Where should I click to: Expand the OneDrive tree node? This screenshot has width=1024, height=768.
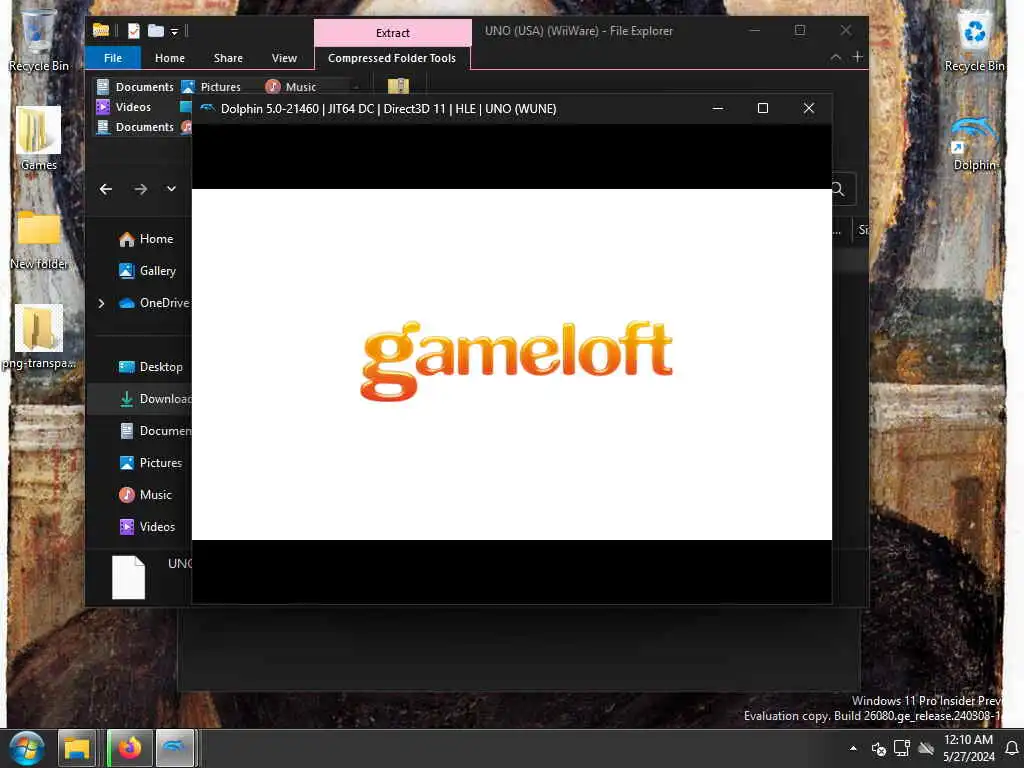(101, 303)
